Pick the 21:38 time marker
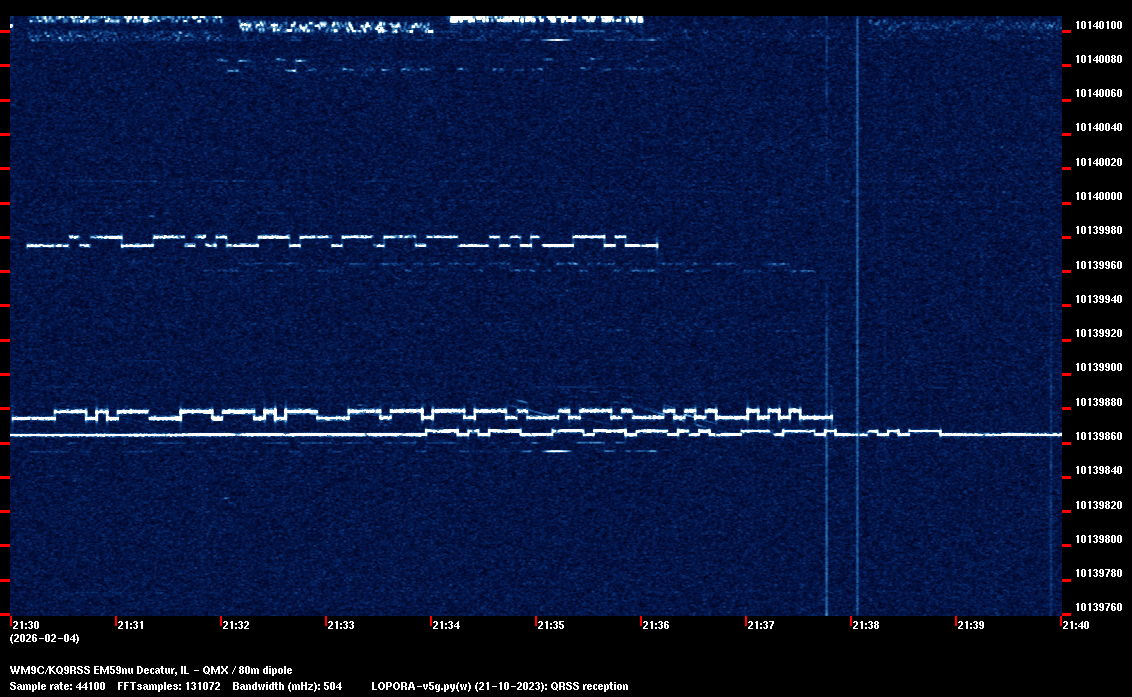This screenshot has height=697, width=1132. tap(866, 625)
